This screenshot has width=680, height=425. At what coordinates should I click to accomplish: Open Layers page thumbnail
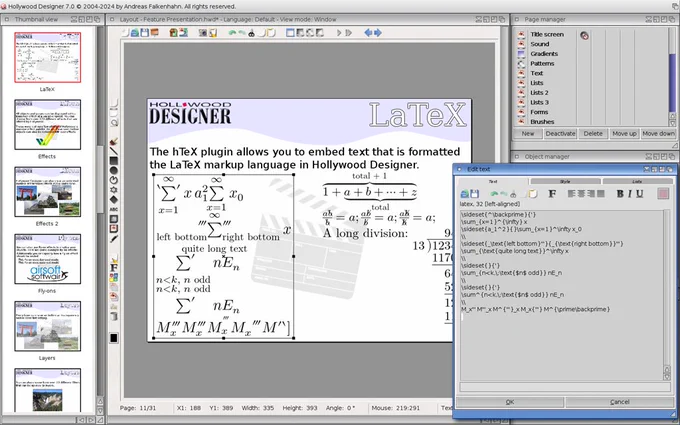tap(47, 326)
